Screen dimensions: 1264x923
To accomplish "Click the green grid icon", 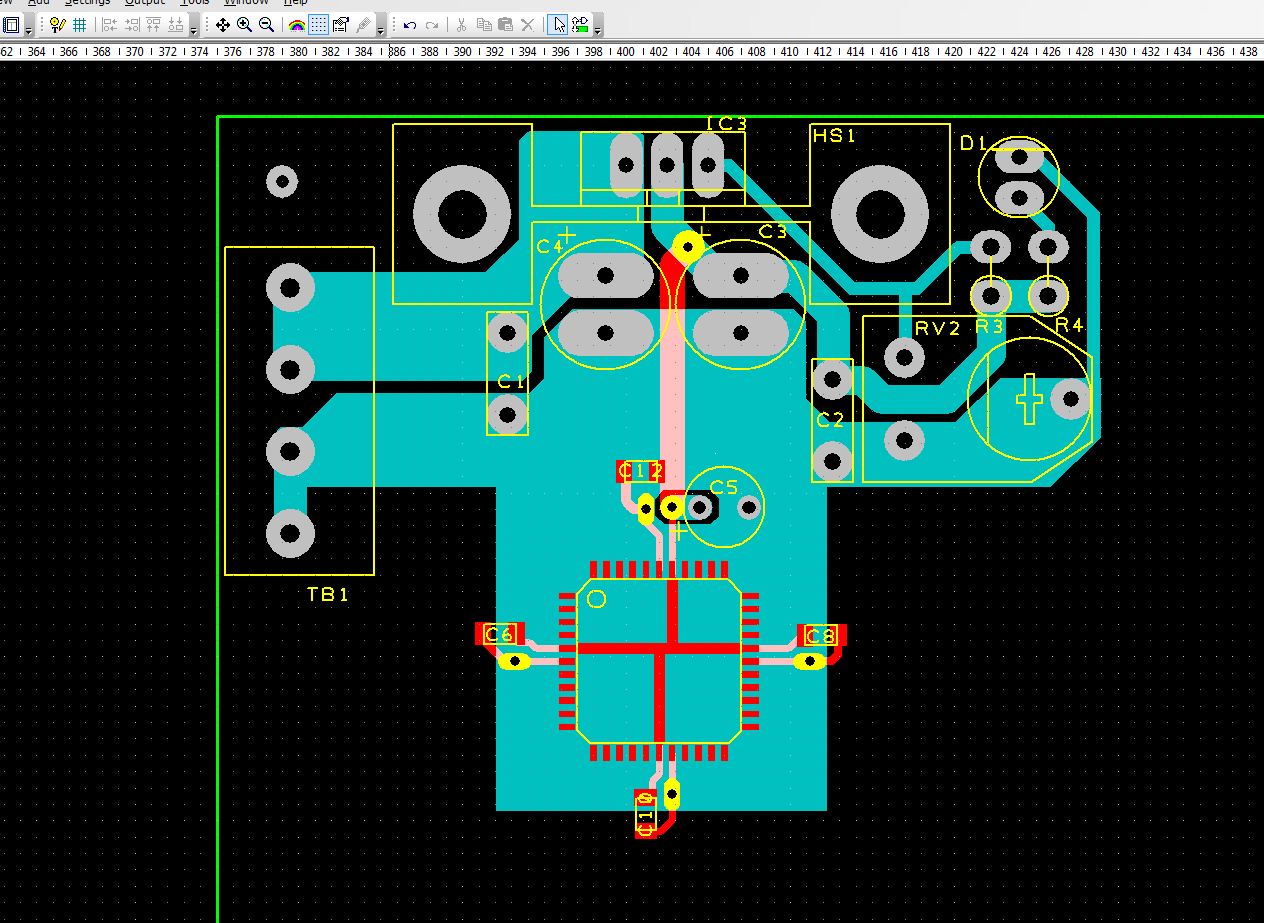I will click(79, 25).
